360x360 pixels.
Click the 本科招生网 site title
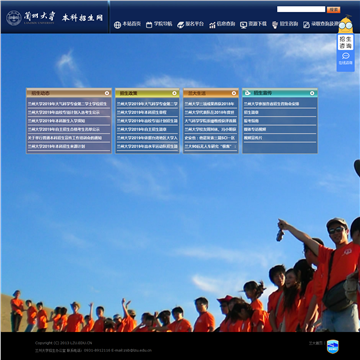click(82, 18)
